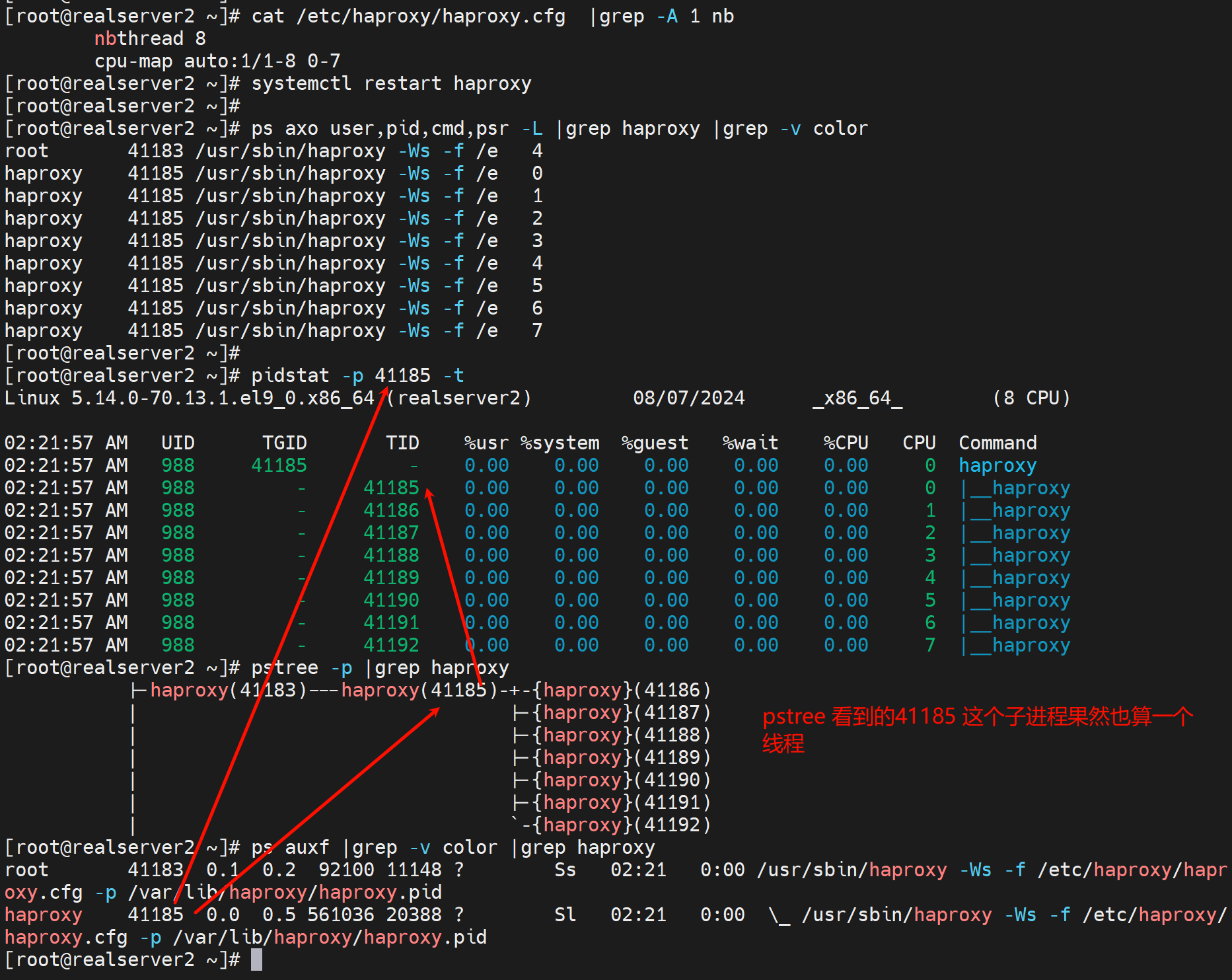Click the green TGID value 41185 in pidstat table
Screen dimensions: 1232x980
click(x=279, y=465)
